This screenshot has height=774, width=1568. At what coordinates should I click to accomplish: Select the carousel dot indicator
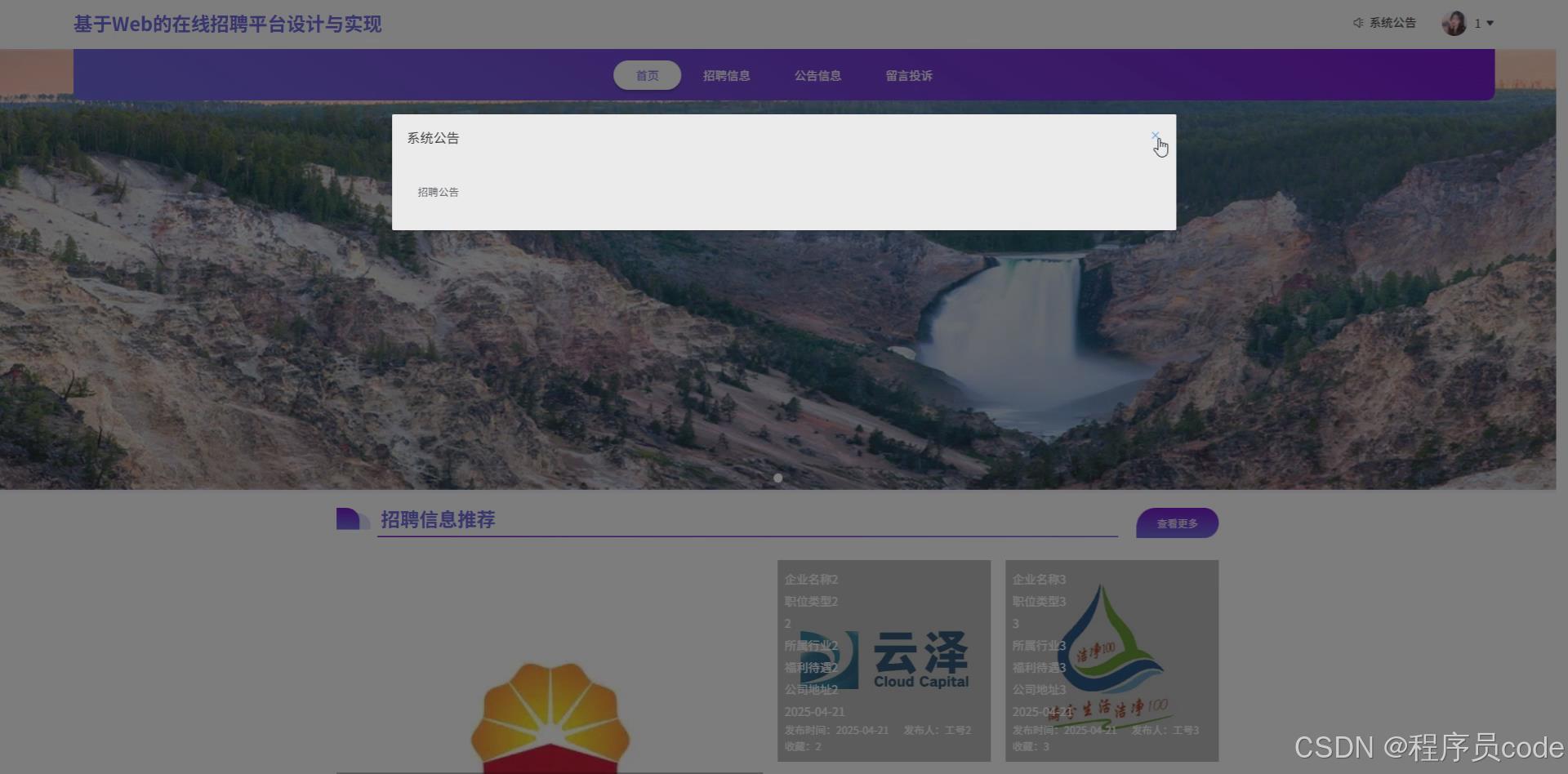(x=777, y=478)
